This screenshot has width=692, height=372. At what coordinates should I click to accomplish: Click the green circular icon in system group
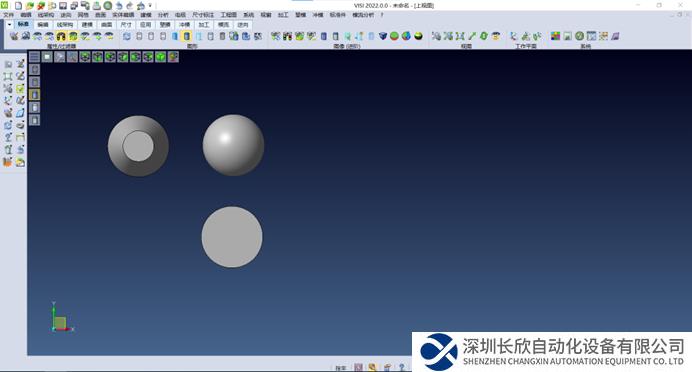[x=579, y=36]
